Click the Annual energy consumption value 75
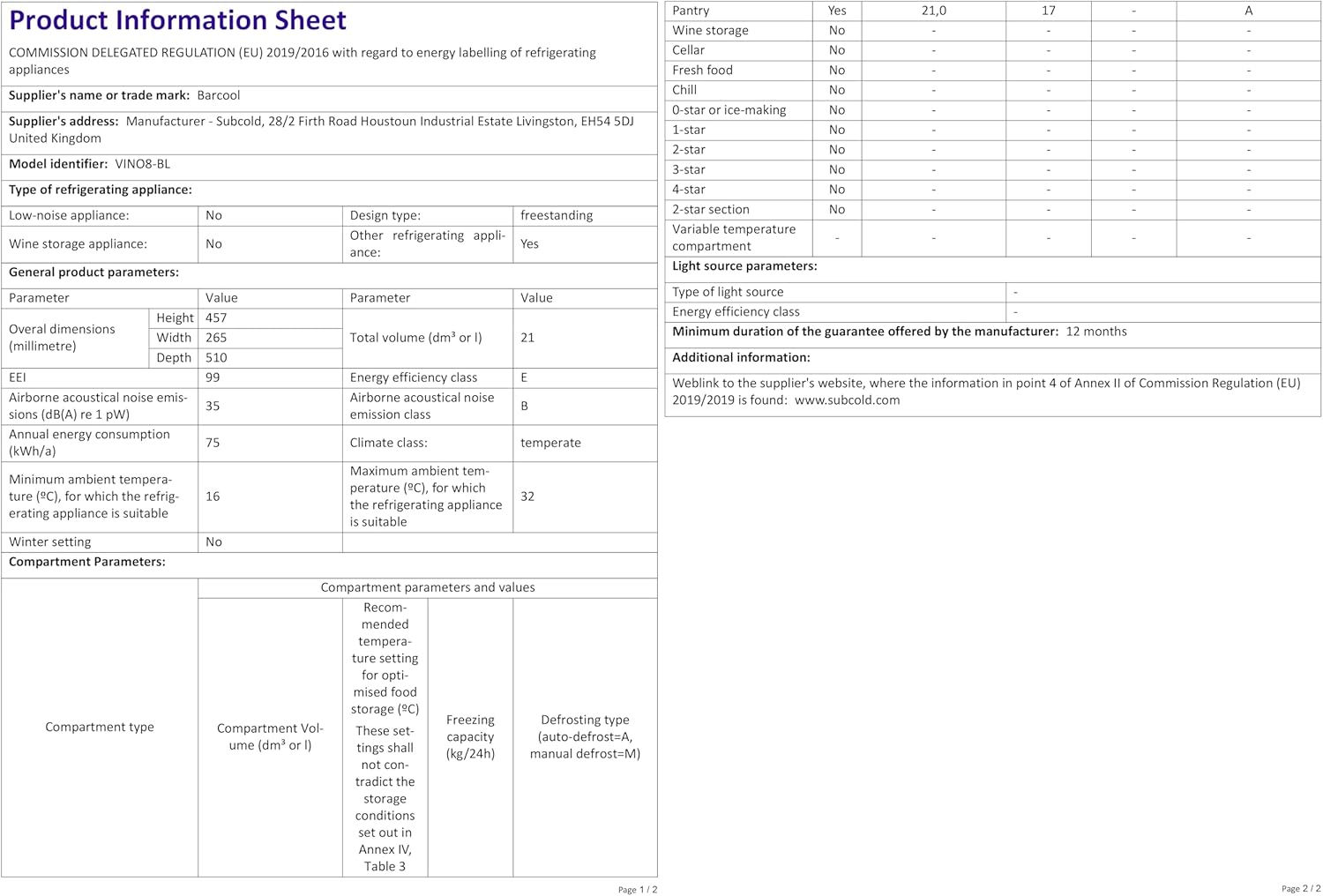 tap(213, 443)
